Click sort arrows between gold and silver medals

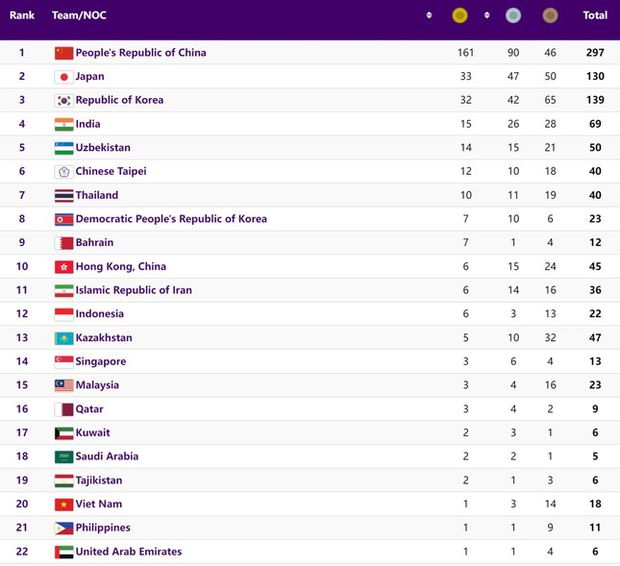click(x=487, y=15)
